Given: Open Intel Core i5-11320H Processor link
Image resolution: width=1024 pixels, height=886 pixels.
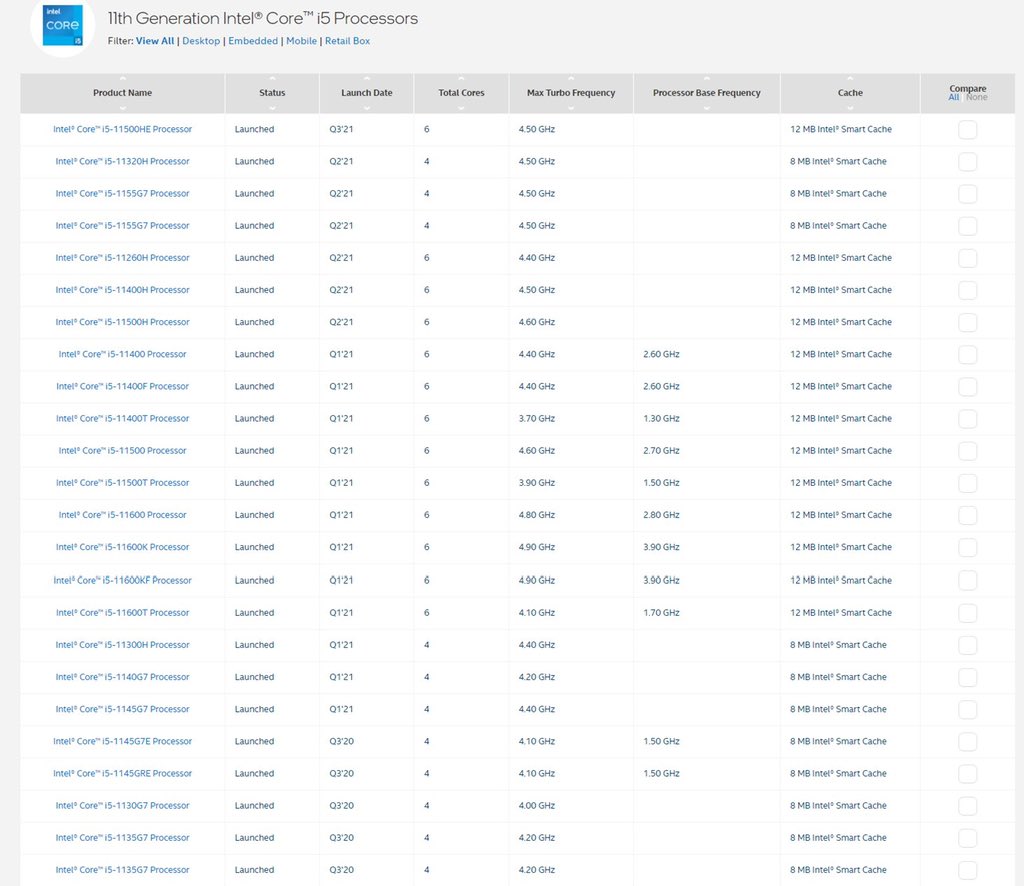Looking at the screenshot, I should pos(122,161).
